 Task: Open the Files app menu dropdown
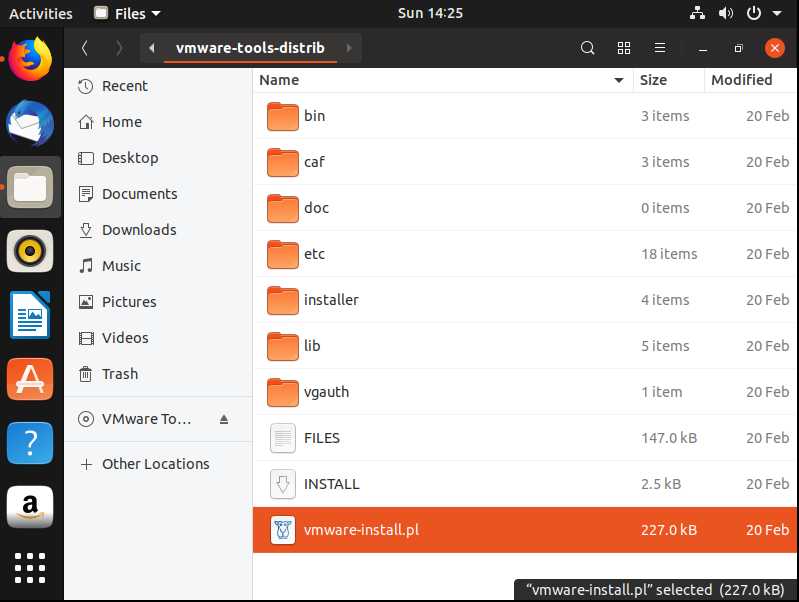tap(127, 13)
